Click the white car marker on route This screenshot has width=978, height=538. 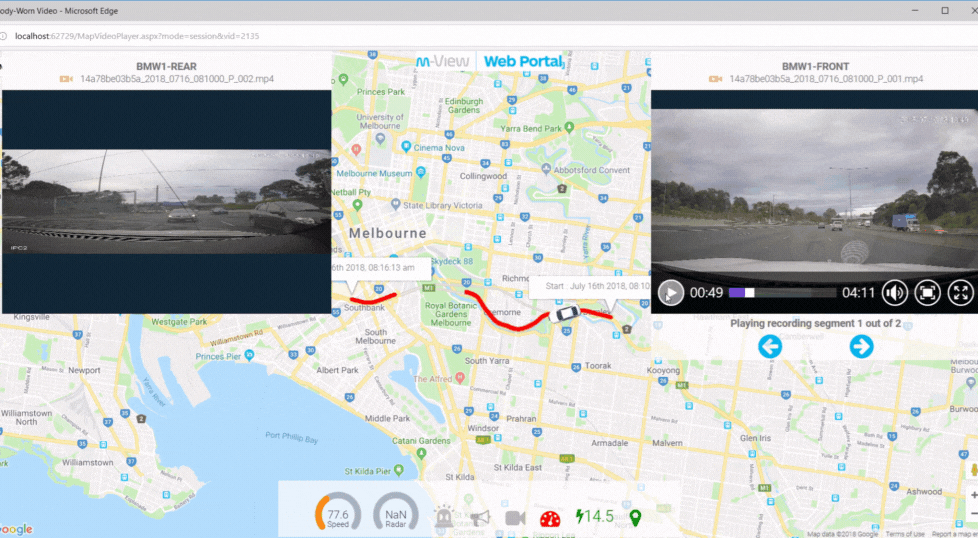click(564, 314)
